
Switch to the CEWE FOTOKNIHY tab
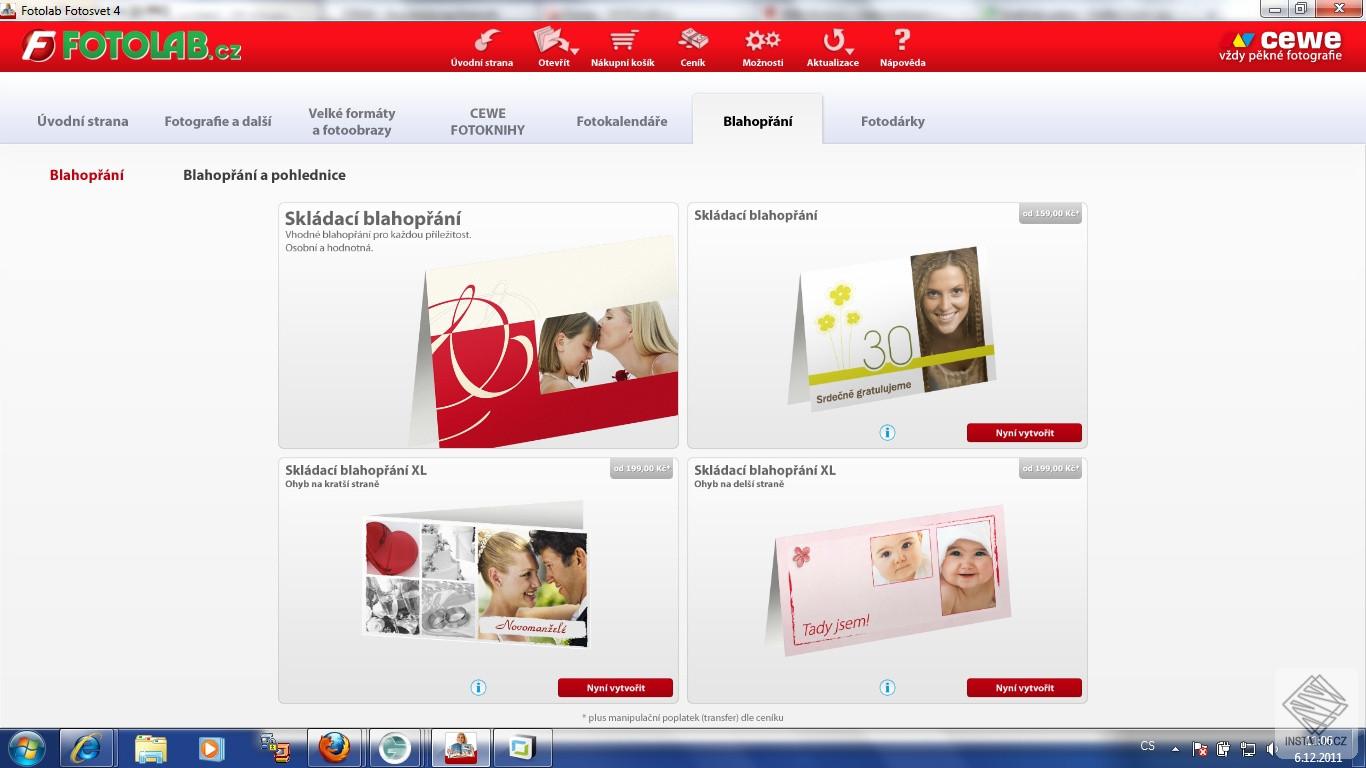(x=487, y=120)
